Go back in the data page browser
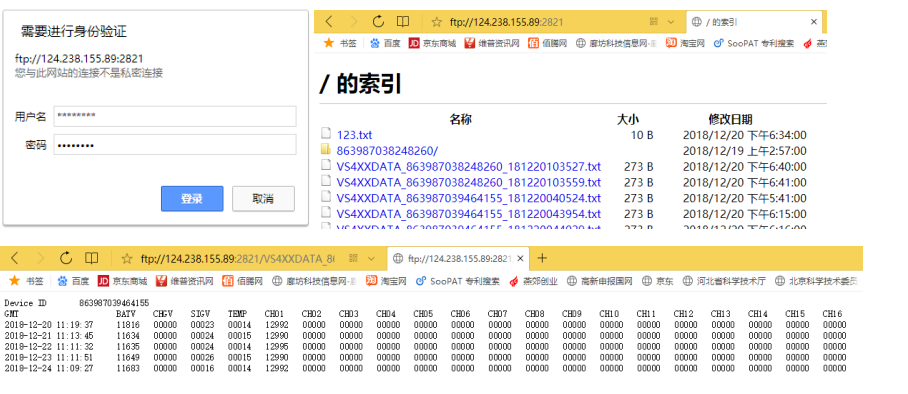 [16, 258]
